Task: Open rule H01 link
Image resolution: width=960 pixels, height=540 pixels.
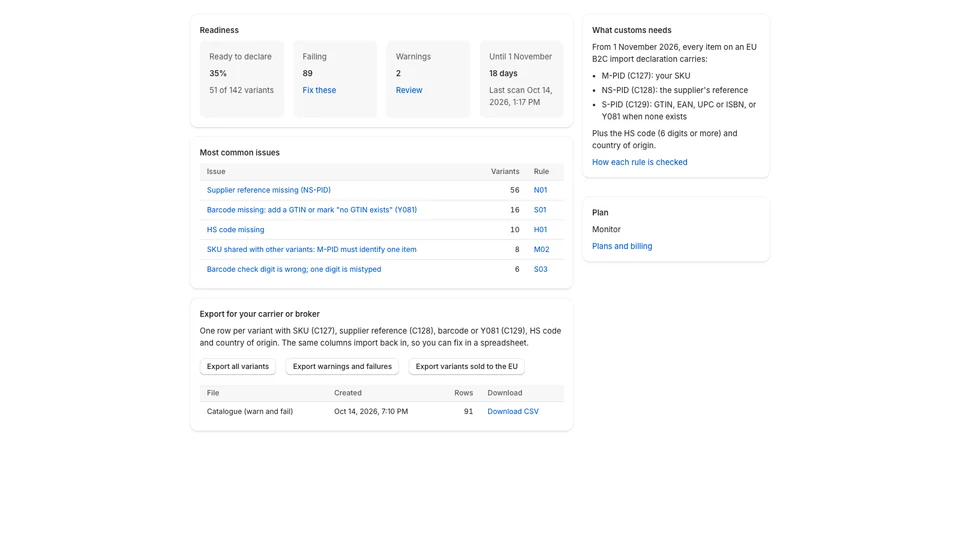Action: click(x=541, y=230)
